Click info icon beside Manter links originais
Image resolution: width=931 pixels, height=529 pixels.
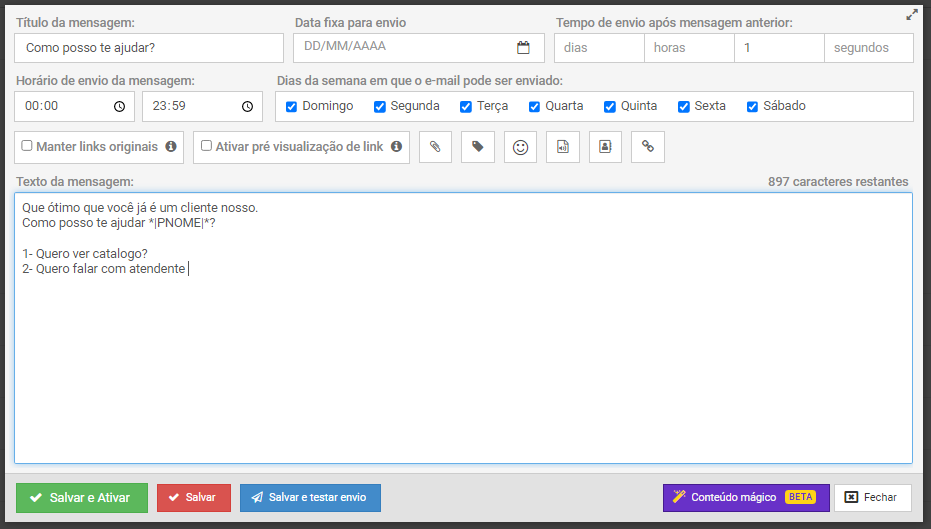(171, 147)
